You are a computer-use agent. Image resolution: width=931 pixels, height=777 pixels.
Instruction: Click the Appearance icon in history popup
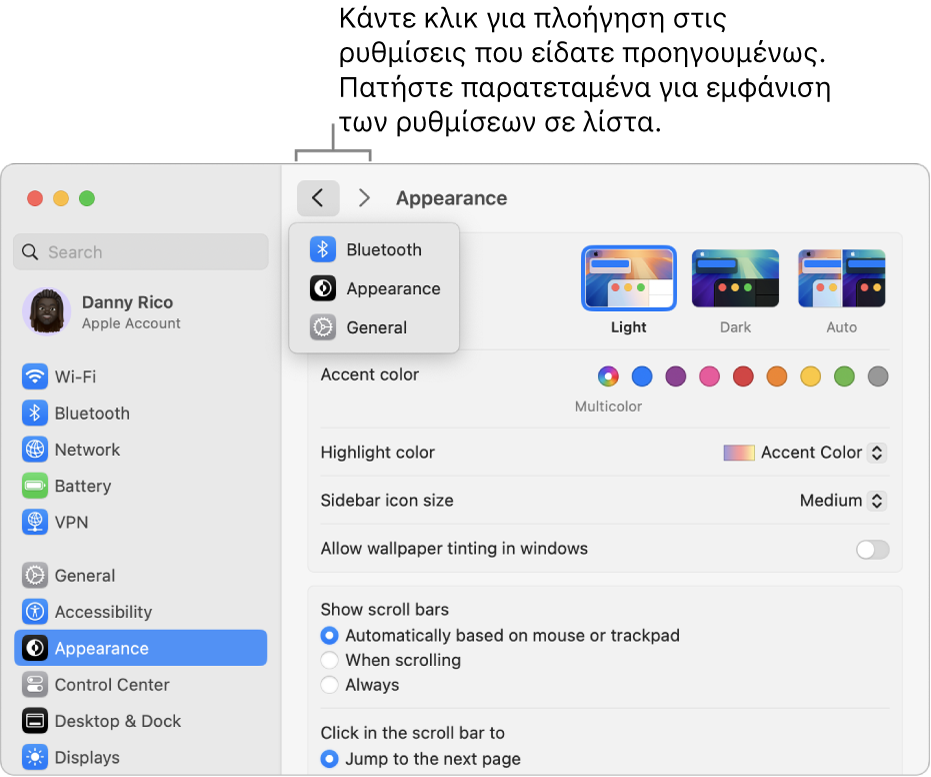pos(323,288)
